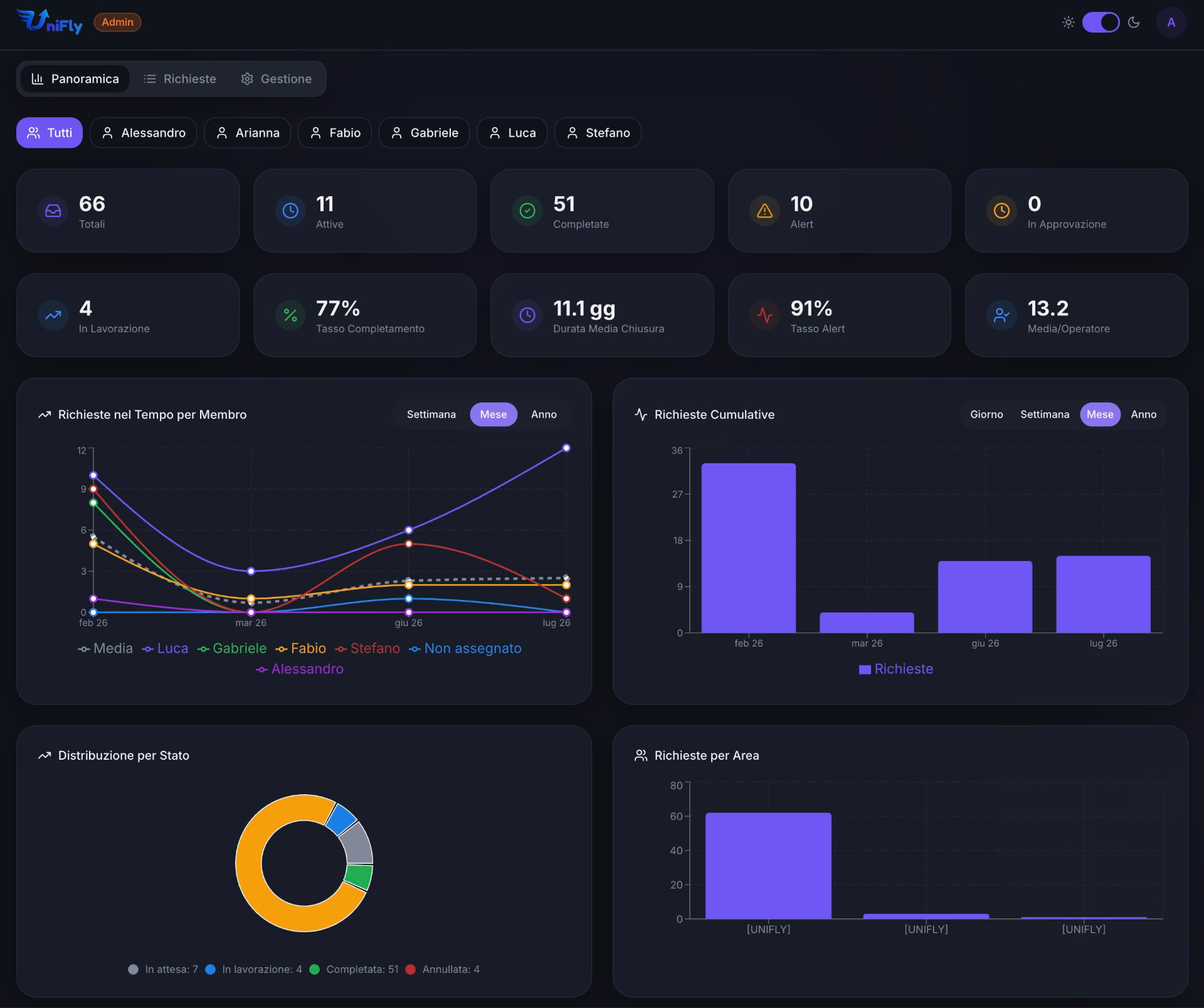
Task: Toggle Alessandro series in legend
Action: [300, 669]
